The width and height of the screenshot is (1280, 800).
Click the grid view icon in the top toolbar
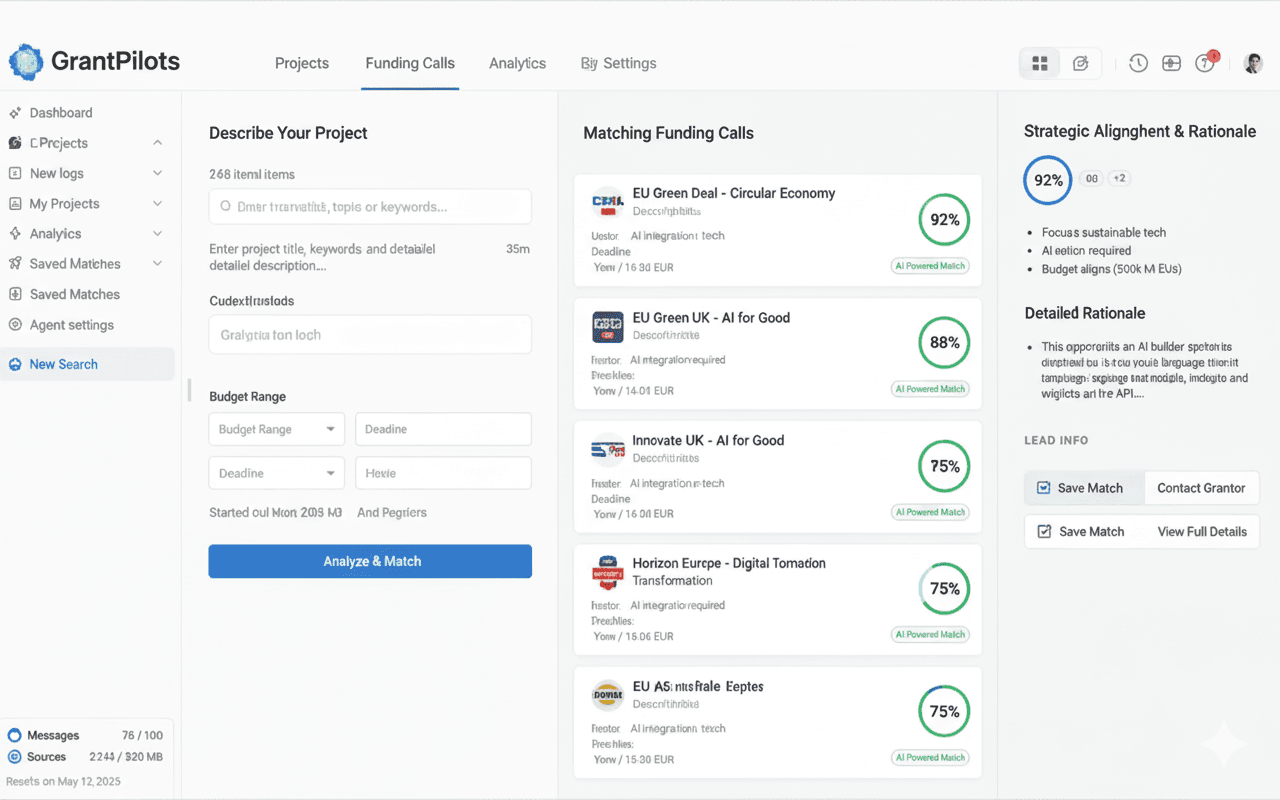pyautogui.click(x=1039, y=62)
